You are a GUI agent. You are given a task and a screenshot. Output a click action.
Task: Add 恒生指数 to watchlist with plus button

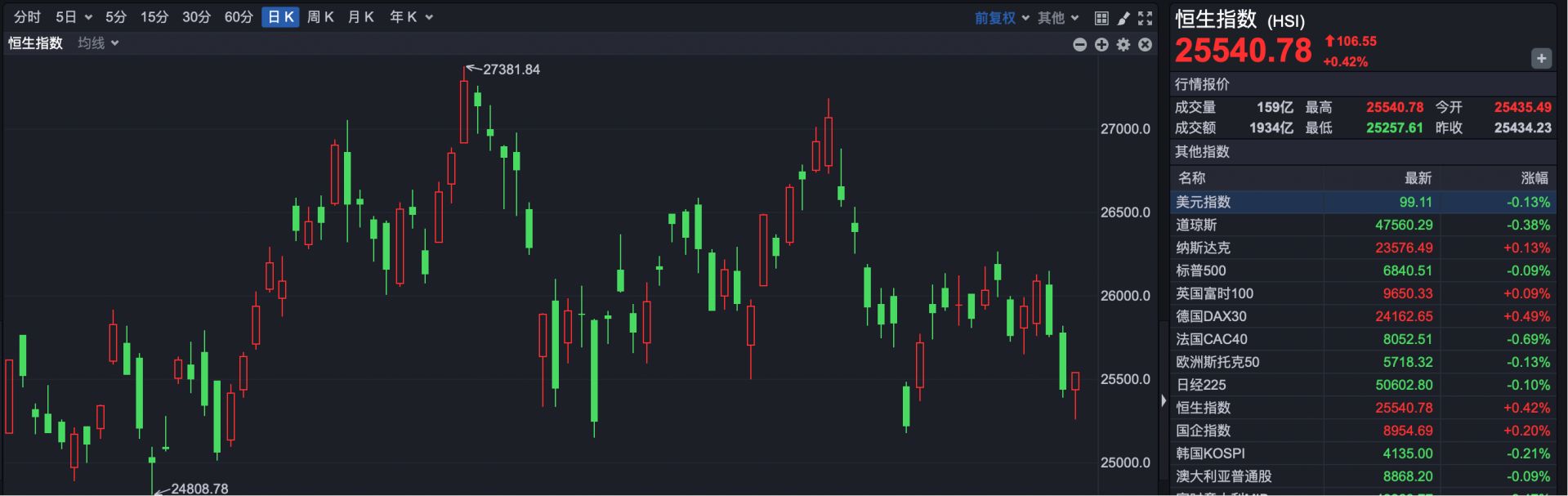point(1541,59)
